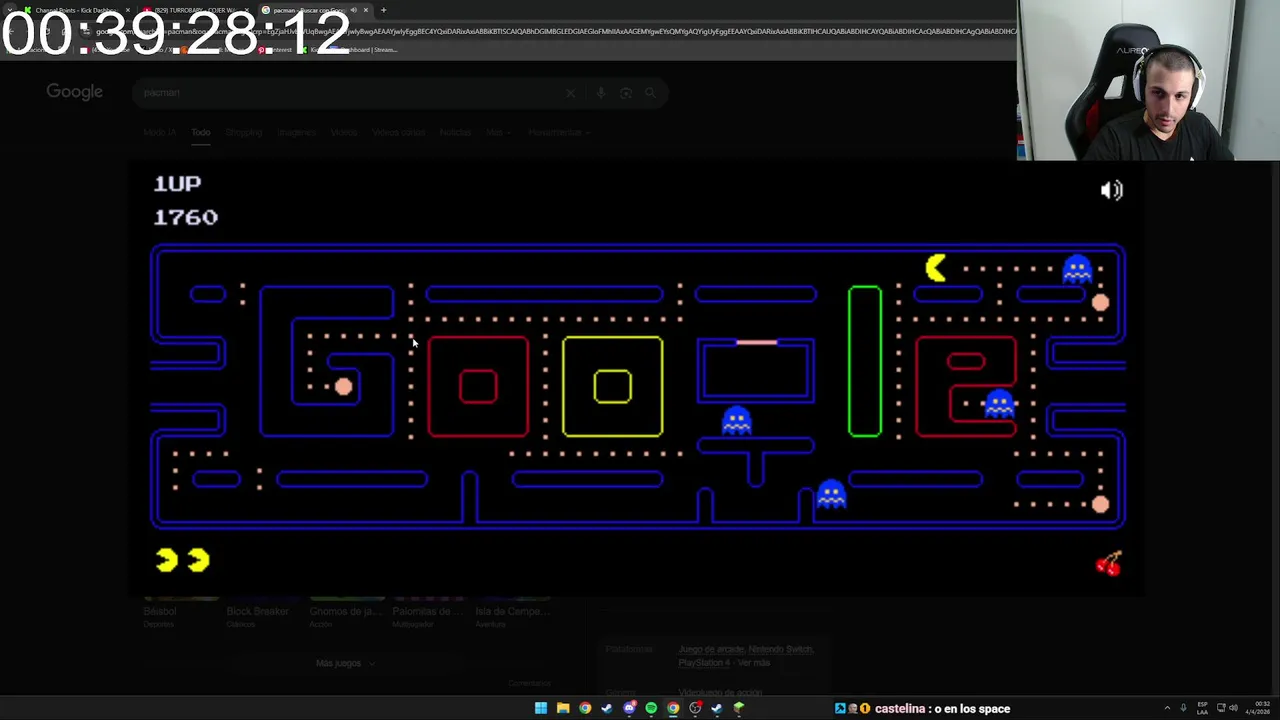Switch to Noticias results tab
The height and width of the screenshot is (720, 1280).
pos(455,132)
